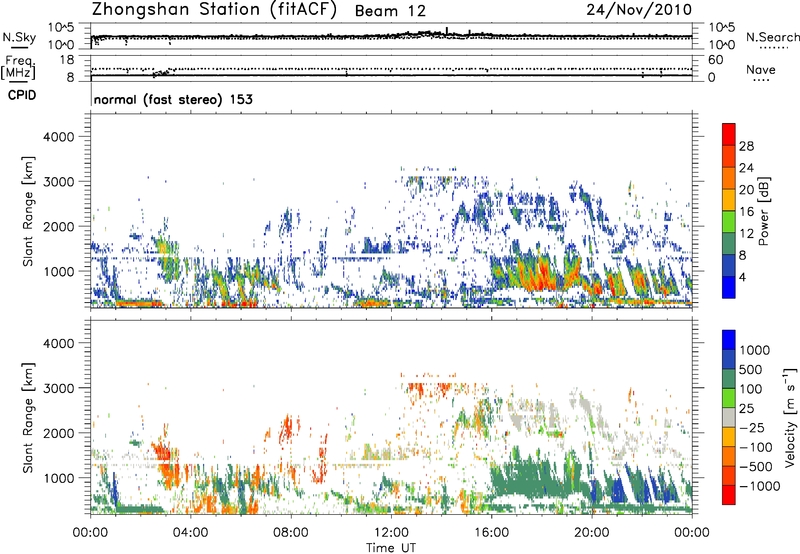Click the '16' power colorbar label

click(746, 212)
